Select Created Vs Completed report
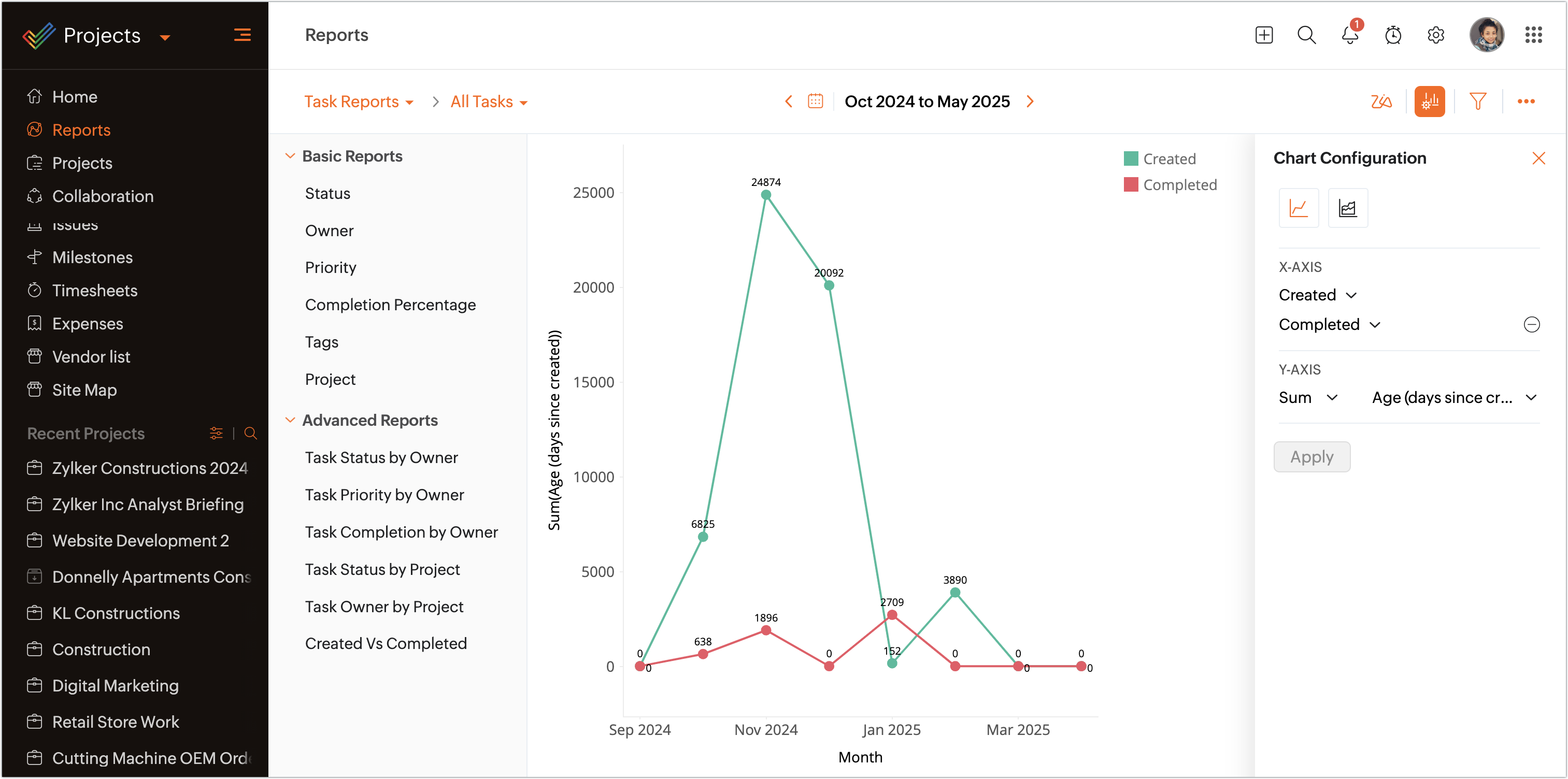The image size is (1568, 779). tap(386, 643)
